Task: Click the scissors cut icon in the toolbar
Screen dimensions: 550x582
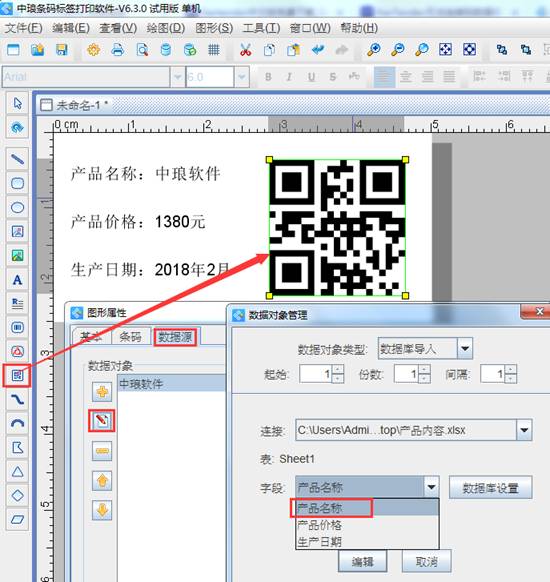Action: [x=245, y=49]
